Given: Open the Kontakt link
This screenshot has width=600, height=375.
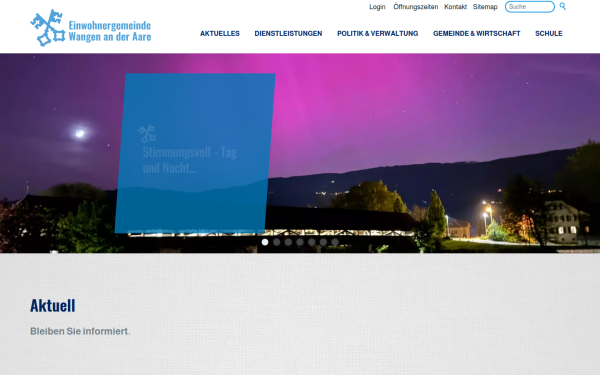Looking at the screenshot, I should point(455,7).
